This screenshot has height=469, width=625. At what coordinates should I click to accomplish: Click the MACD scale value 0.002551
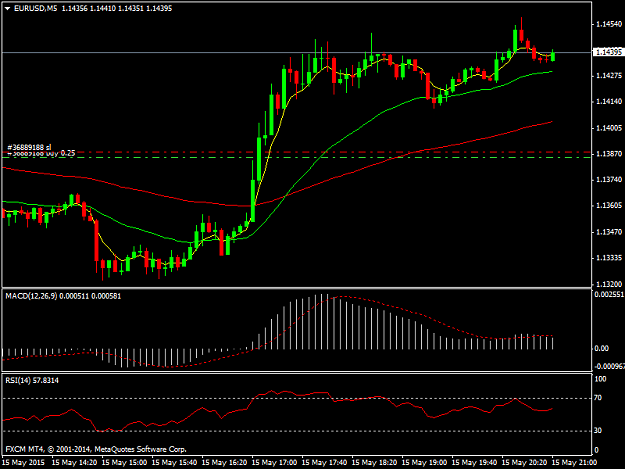(x=609, y=294)
